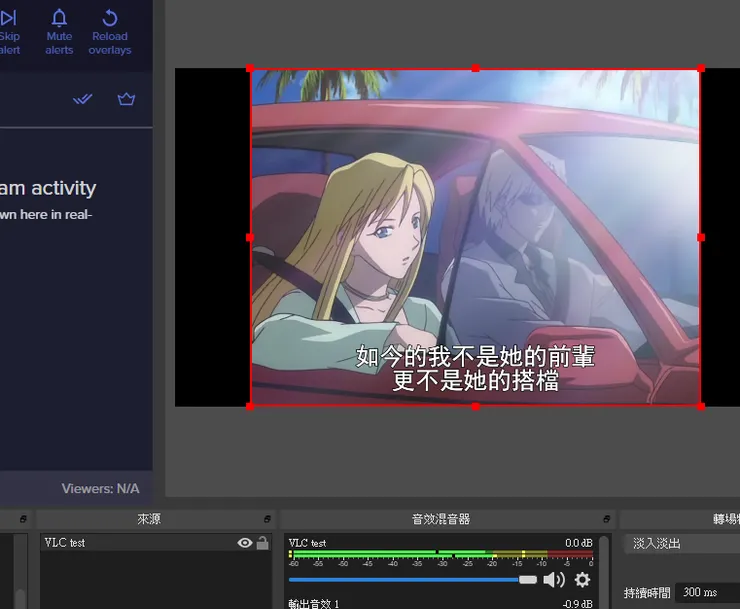Toggle visibility eye of VLC test source
This screenshot has height=609, width=740.
(244, 543)
